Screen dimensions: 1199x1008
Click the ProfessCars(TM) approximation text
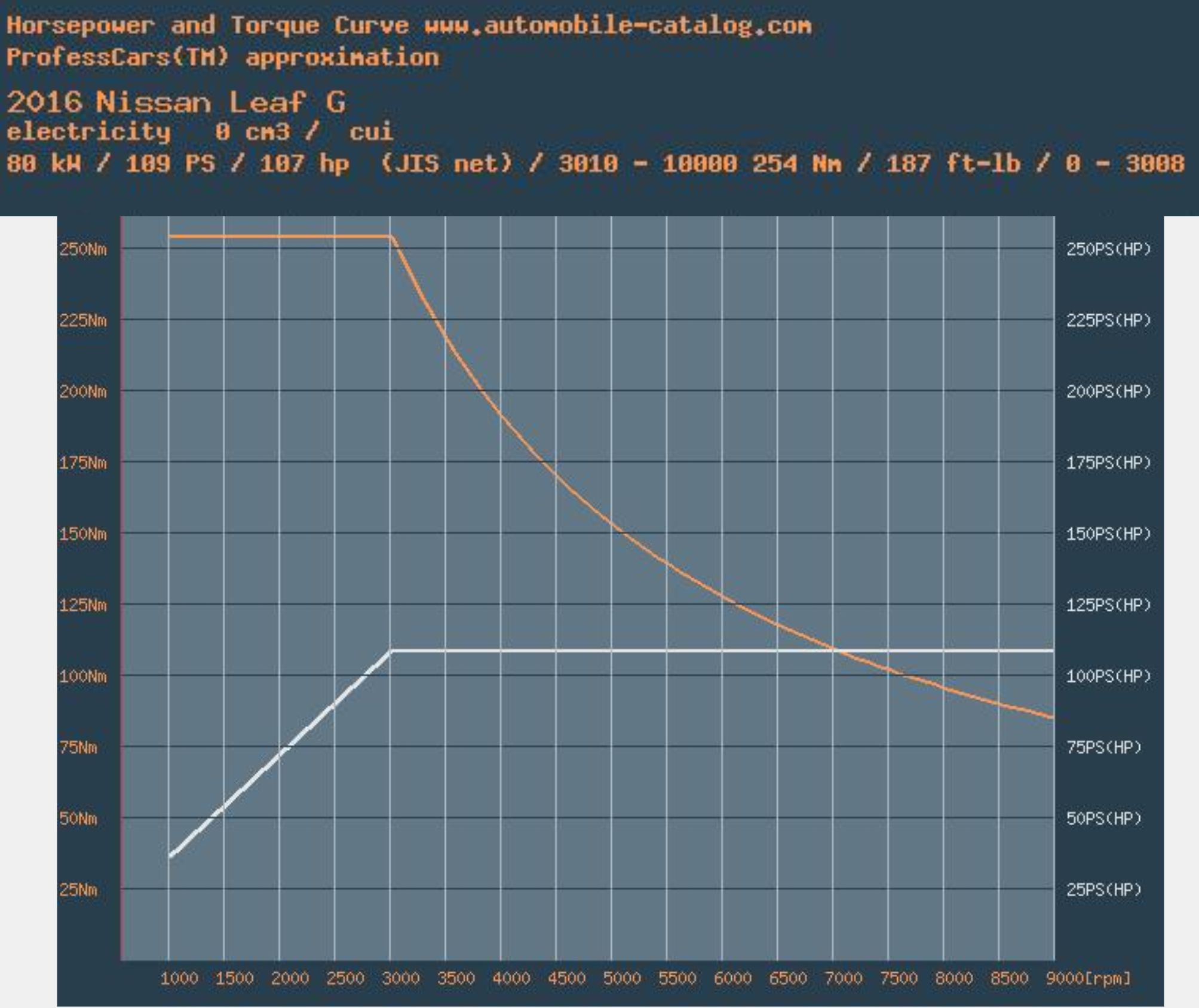tap(222, 58)
